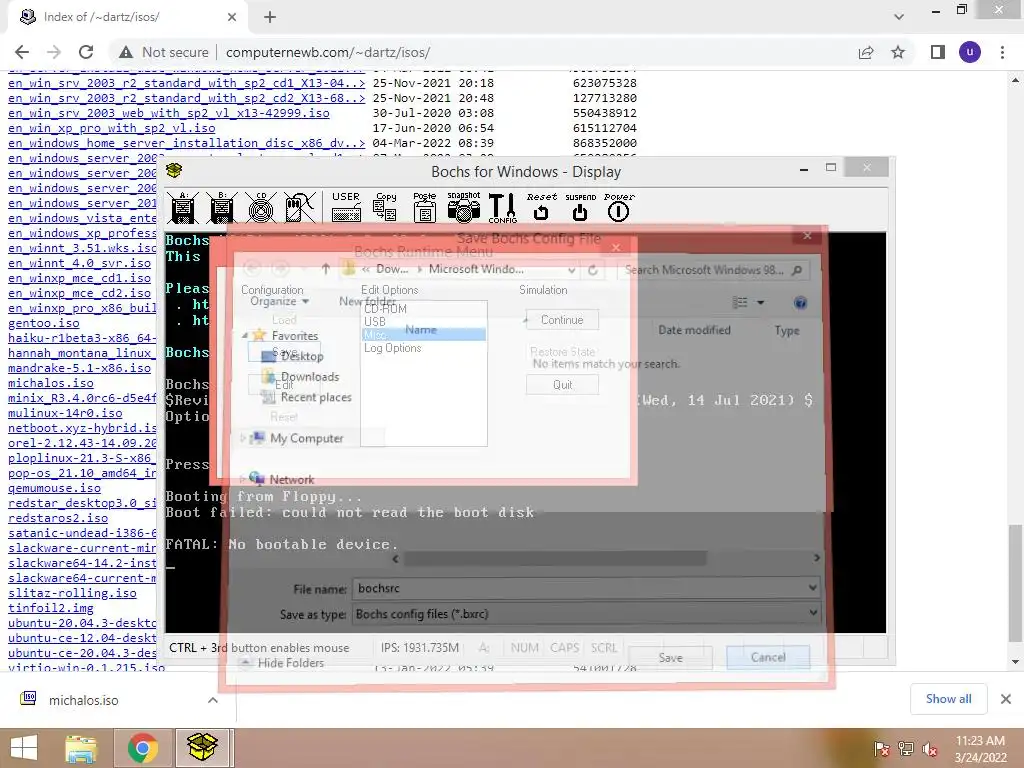Open a new Chrome tab
The height and width of the screenshot is (768, 1024).
click(x=270, y=17)
